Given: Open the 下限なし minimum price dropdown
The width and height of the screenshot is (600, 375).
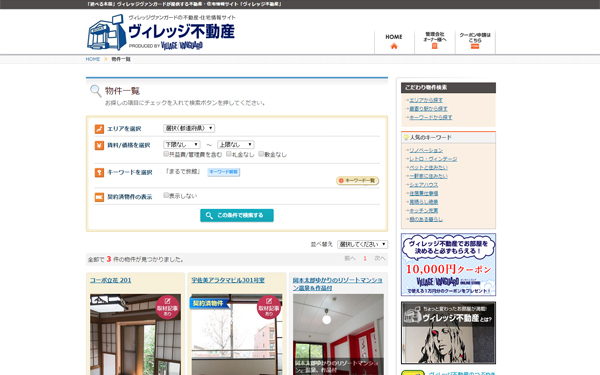Looking at the screenshot, I should pos(182,144).
